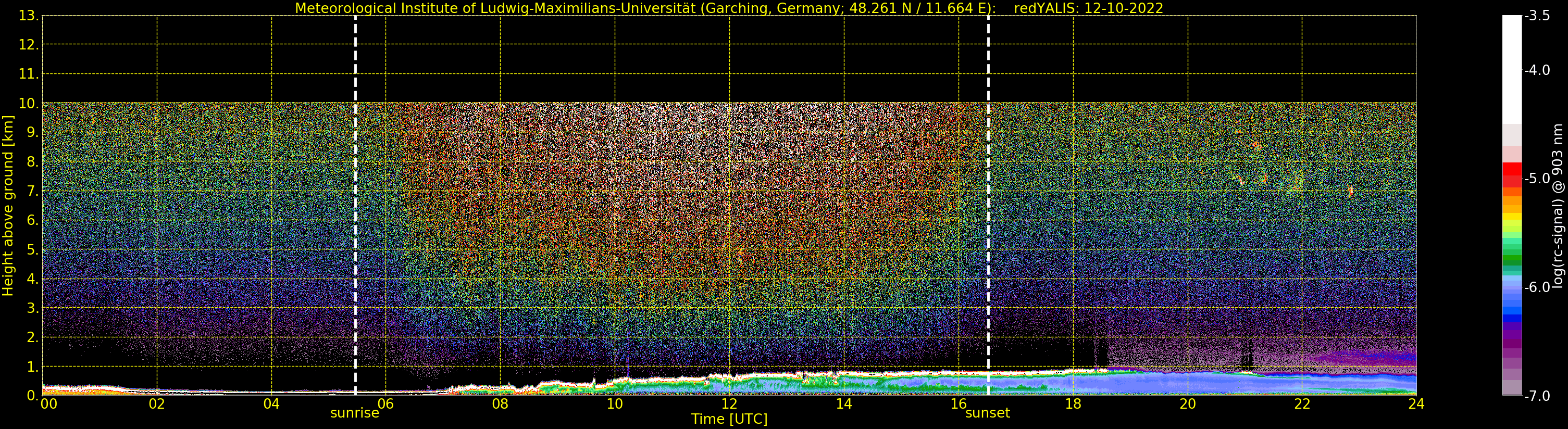Screen dimensions: 1568x429
Task: Click height axis tick label '8.'
Action: [32, 162]
